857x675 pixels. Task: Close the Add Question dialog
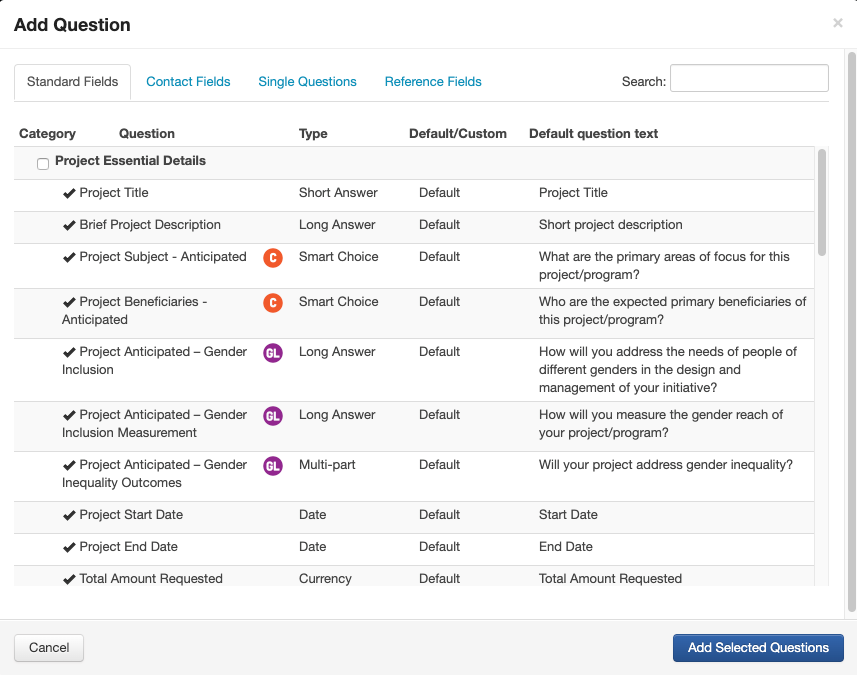pos(837,23)
